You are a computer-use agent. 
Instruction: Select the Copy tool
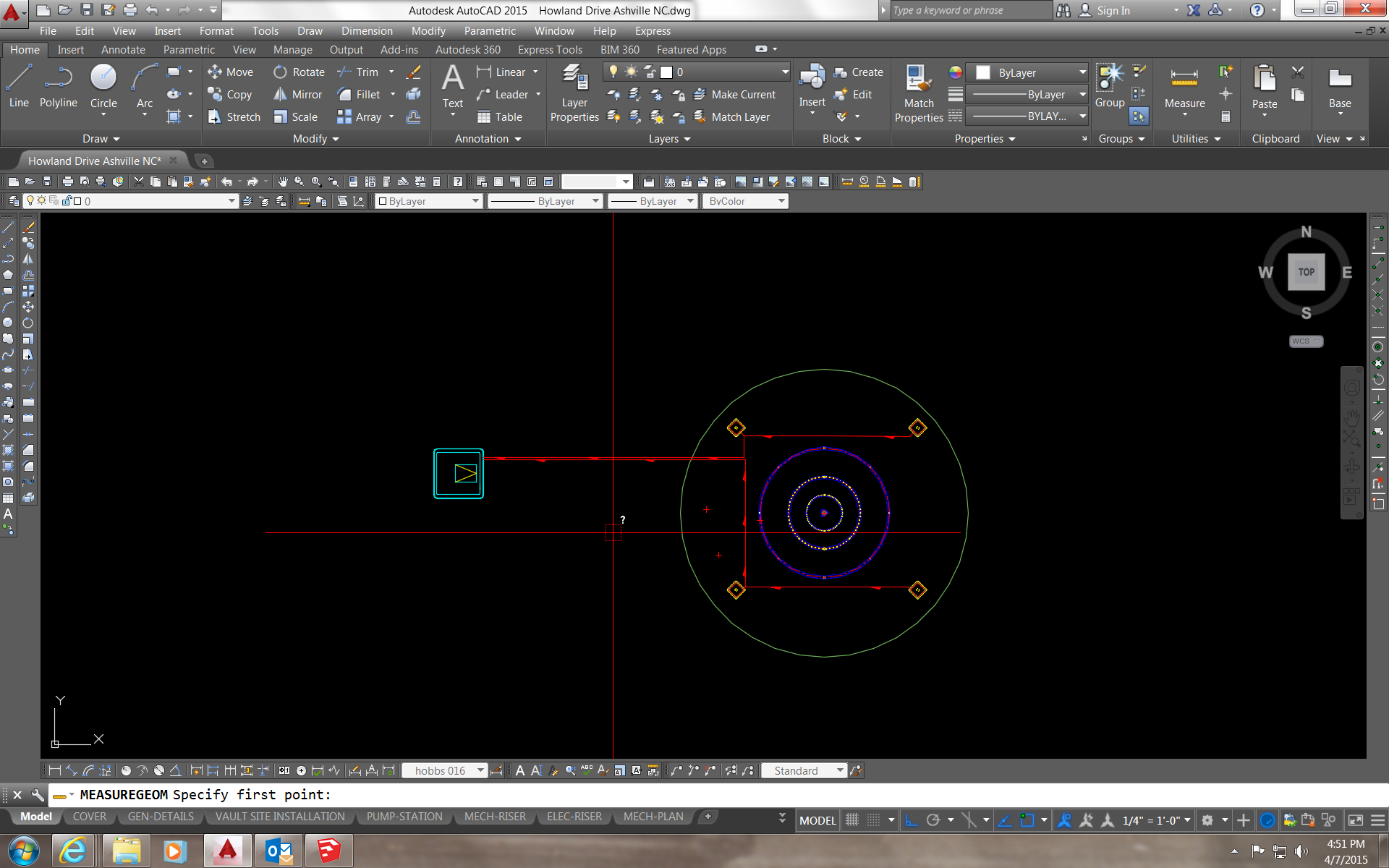(230, 94)
